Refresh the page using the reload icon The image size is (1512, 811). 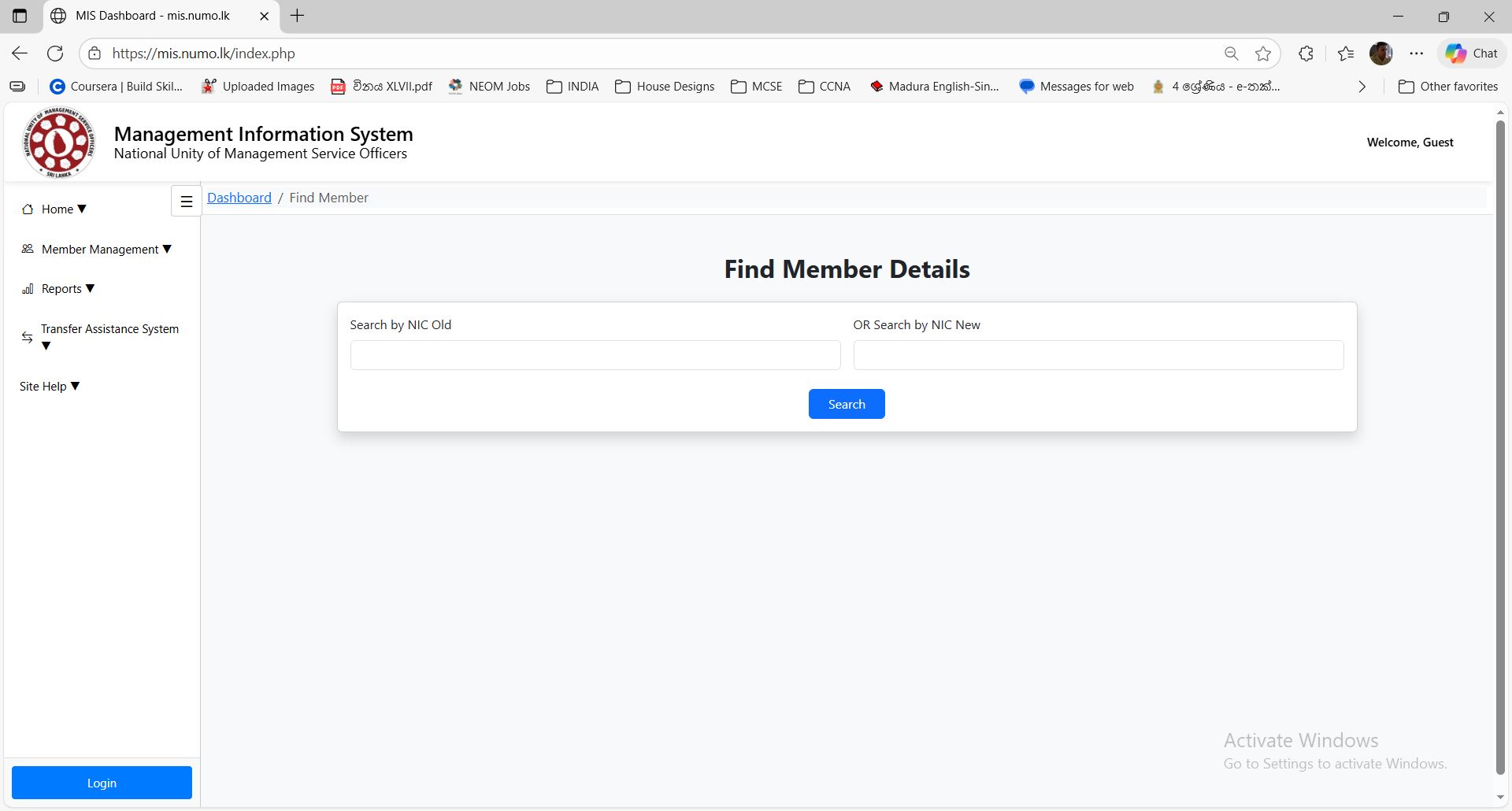pos(55,53)
